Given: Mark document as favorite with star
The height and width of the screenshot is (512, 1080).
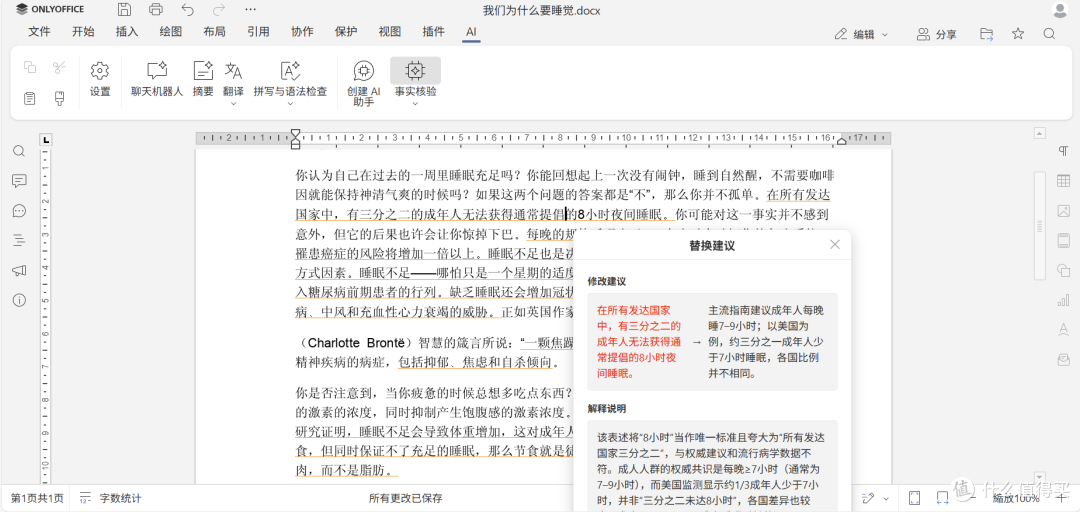Looking at the screenshot, I should point(1018,34).
